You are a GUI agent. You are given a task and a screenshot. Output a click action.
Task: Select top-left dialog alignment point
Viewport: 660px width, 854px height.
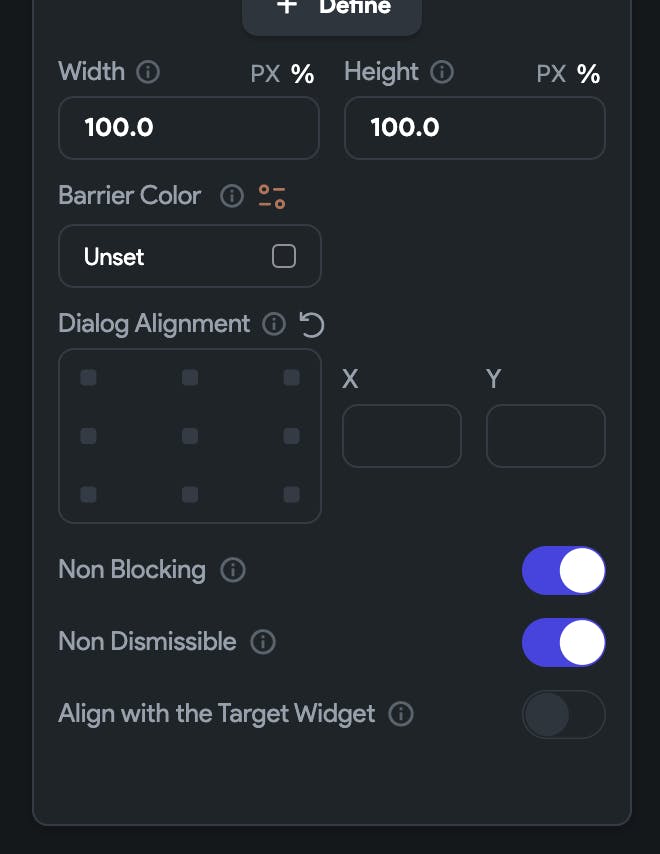pyautogui.click(x=89, y=378)
